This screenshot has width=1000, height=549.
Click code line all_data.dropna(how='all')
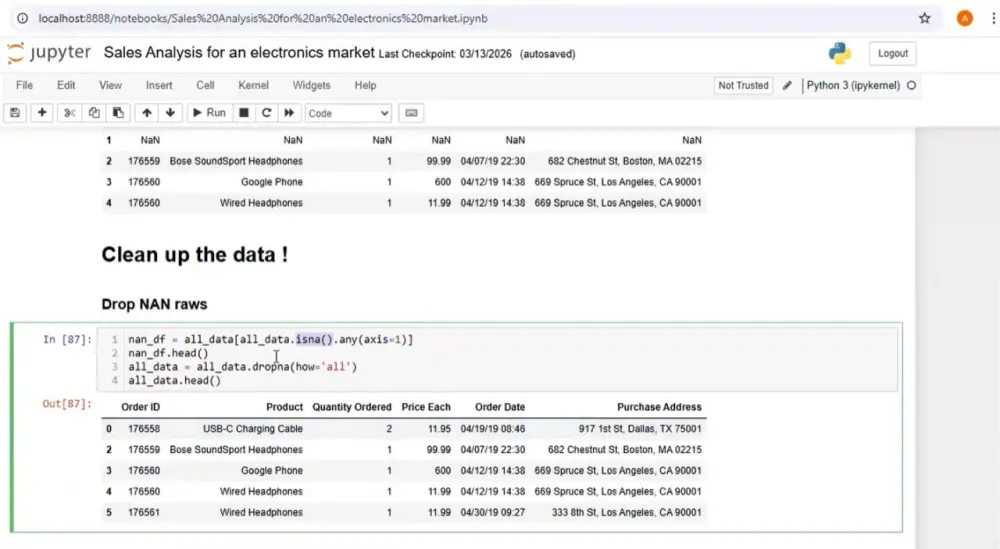coord(242,367)
